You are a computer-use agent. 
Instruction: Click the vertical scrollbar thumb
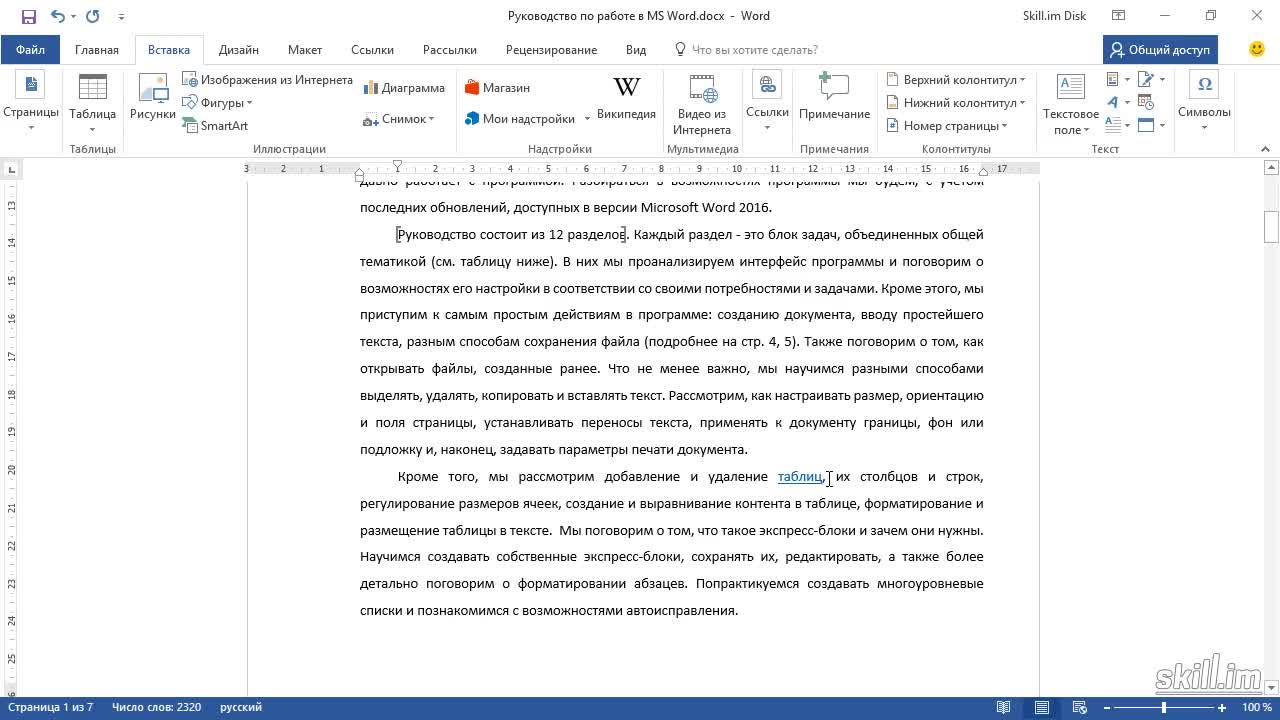pos(1271,227)
